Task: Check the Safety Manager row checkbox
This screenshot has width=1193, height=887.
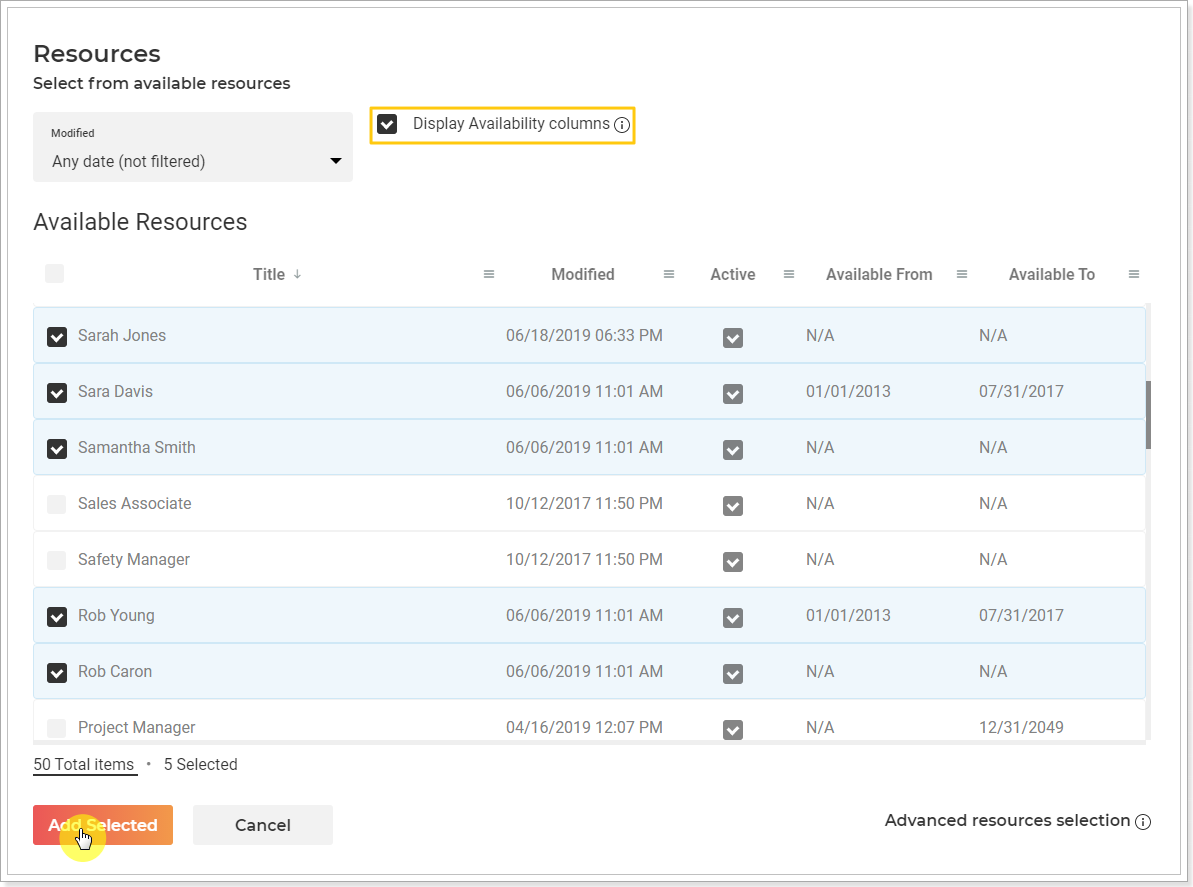Action: (57, 561)
